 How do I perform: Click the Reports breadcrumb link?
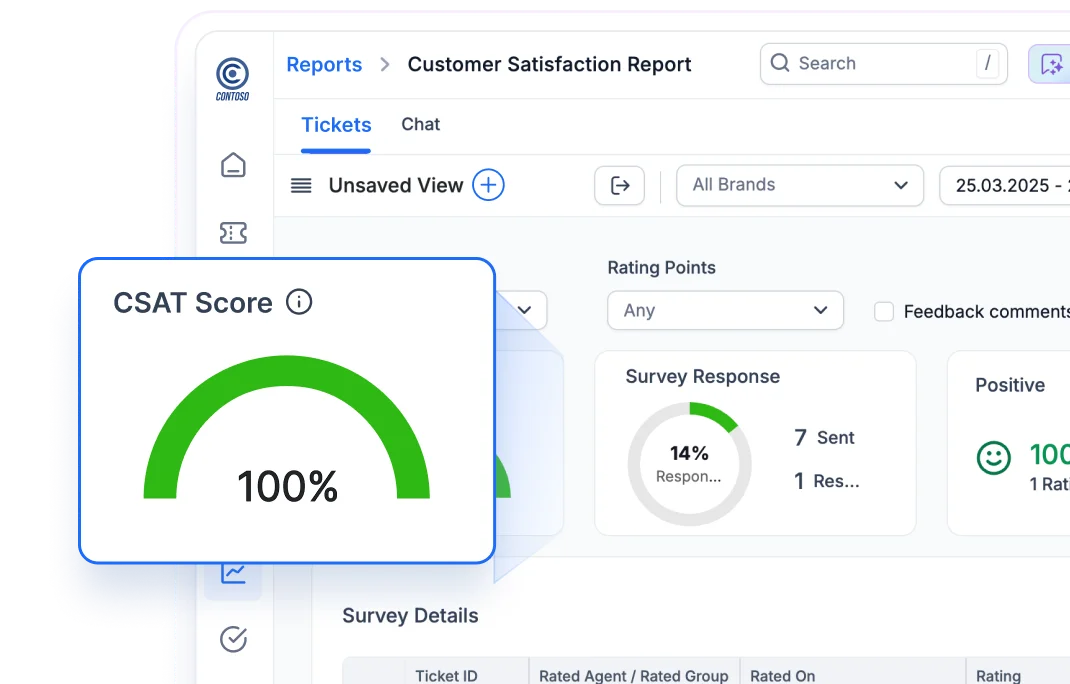(324, 64)
